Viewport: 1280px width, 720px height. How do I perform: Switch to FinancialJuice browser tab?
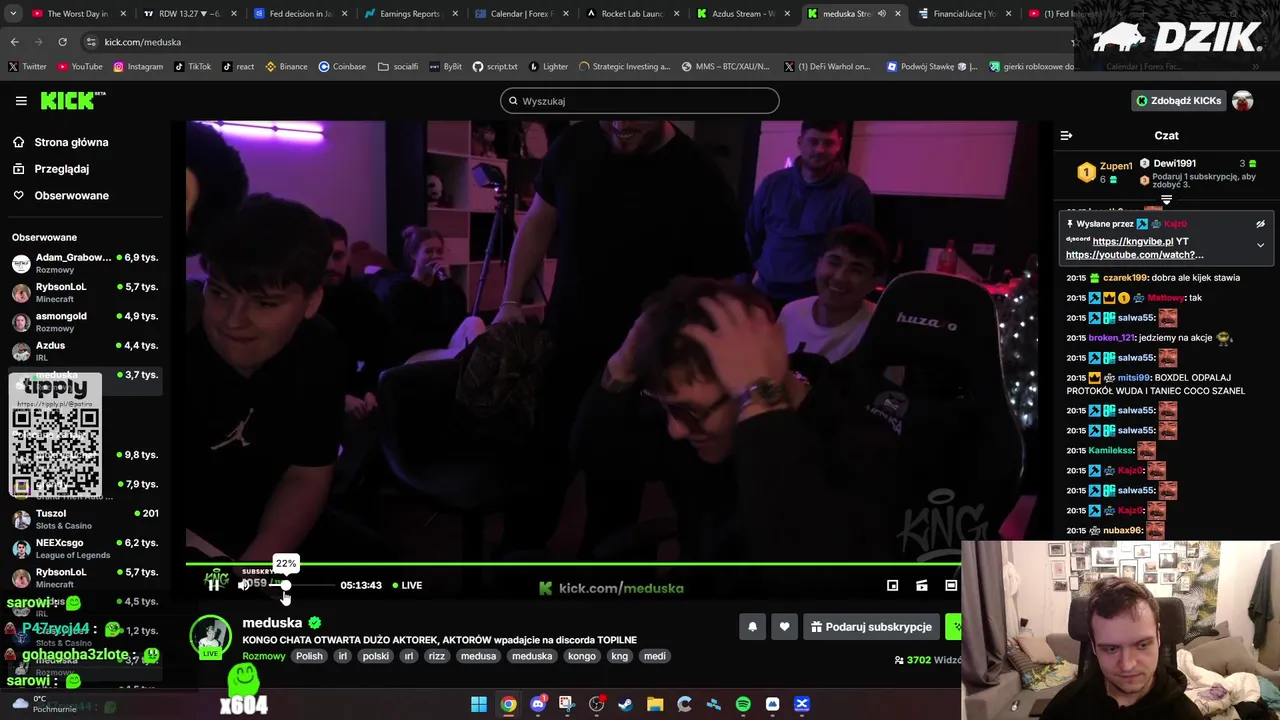click(x=966, y=14)
